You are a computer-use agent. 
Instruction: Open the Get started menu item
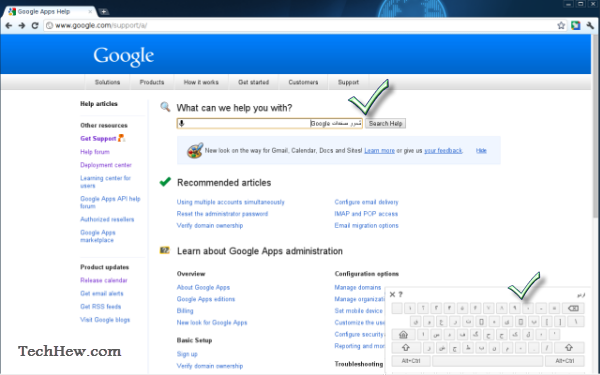point(254,82)
